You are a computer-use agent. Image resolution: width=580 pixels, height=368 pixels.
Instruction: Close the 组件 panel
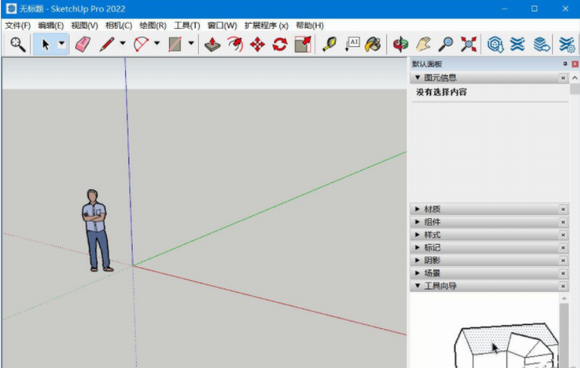coord(563,222)
